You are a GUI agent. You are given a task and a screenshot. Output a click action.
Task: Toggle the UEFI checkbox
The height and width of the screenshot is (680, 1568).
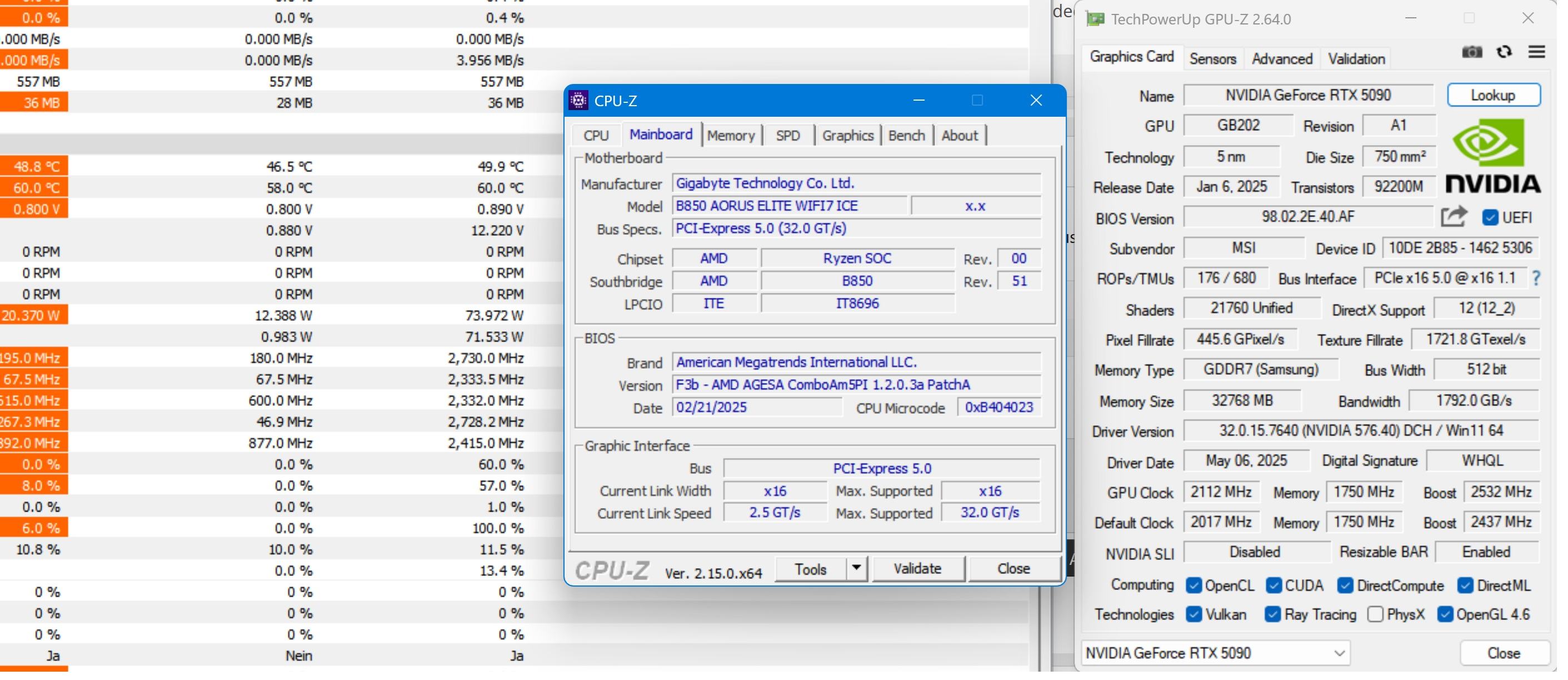click(1490, 217)
